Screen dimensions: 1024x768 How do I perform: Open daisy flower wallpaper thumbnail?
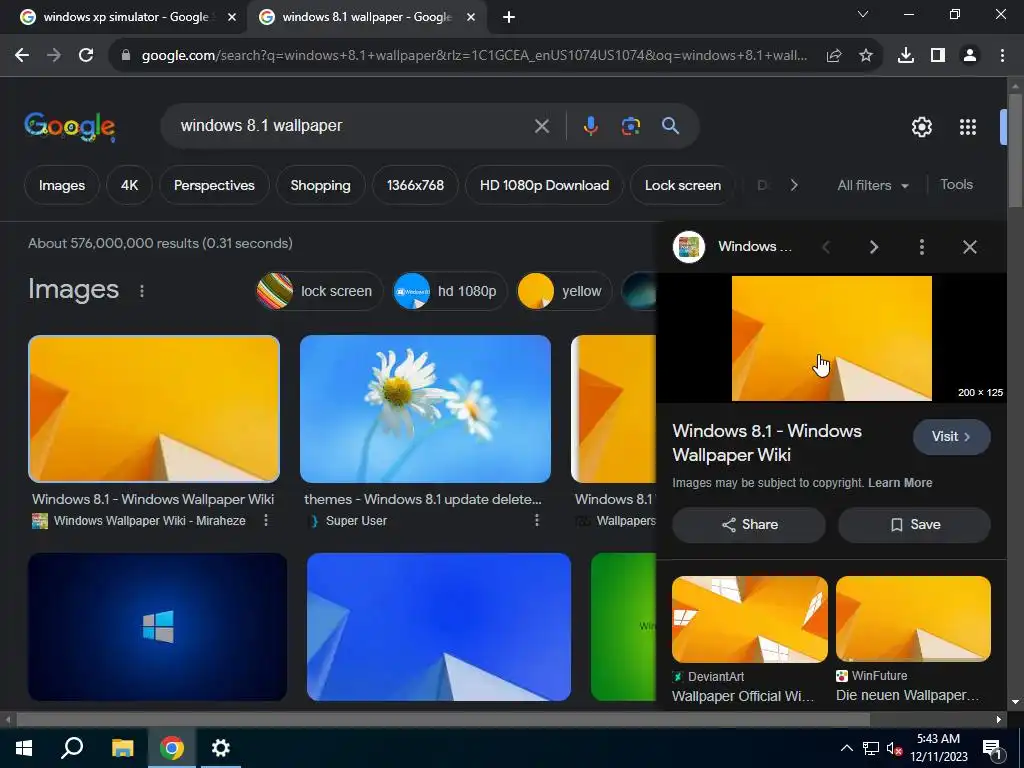(425, 409)
